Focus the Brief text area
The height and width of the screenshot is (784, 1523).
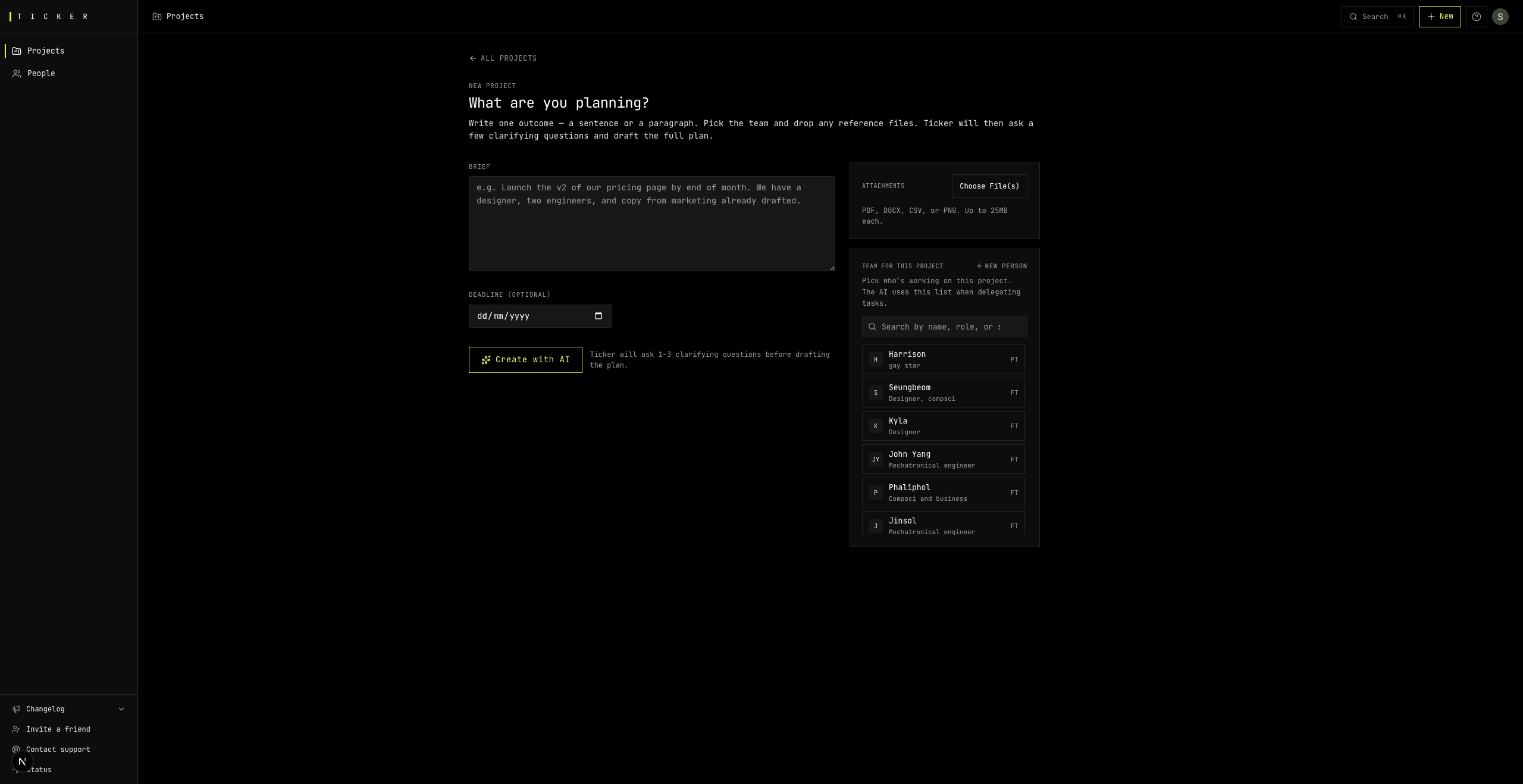652,224
